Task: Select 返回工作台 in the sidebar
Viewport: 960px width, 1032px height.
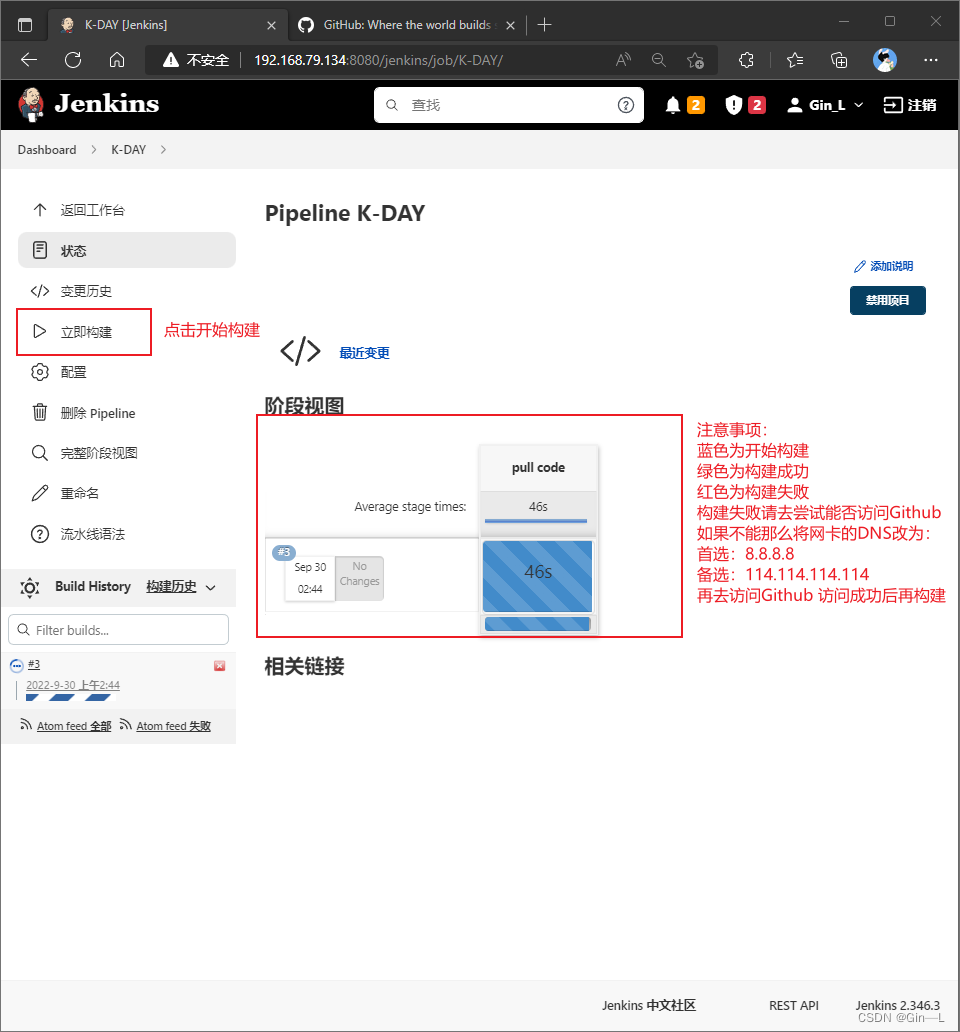Action: [x=126, y=210]
